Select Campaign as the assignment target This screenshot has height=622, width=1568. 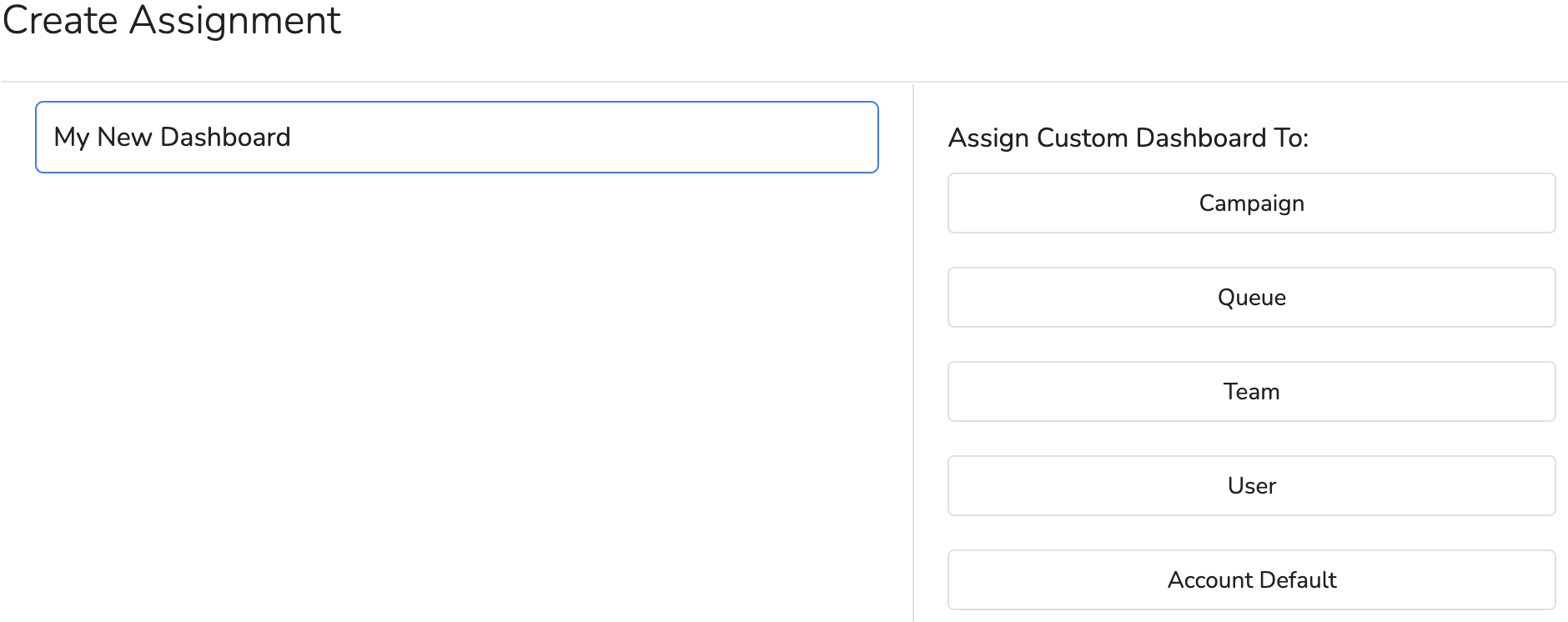click(1250, 203)
